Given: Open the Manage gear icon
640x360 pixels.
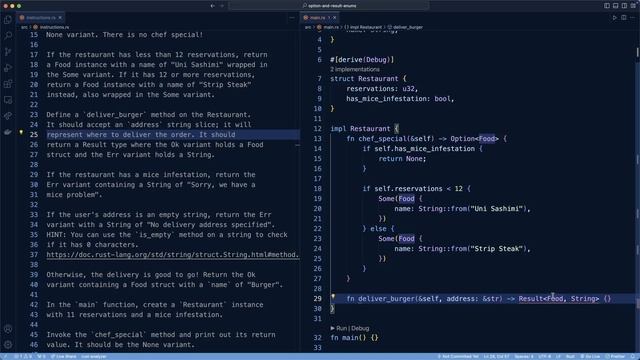Looking at the screenshot, I should point(8,344).
